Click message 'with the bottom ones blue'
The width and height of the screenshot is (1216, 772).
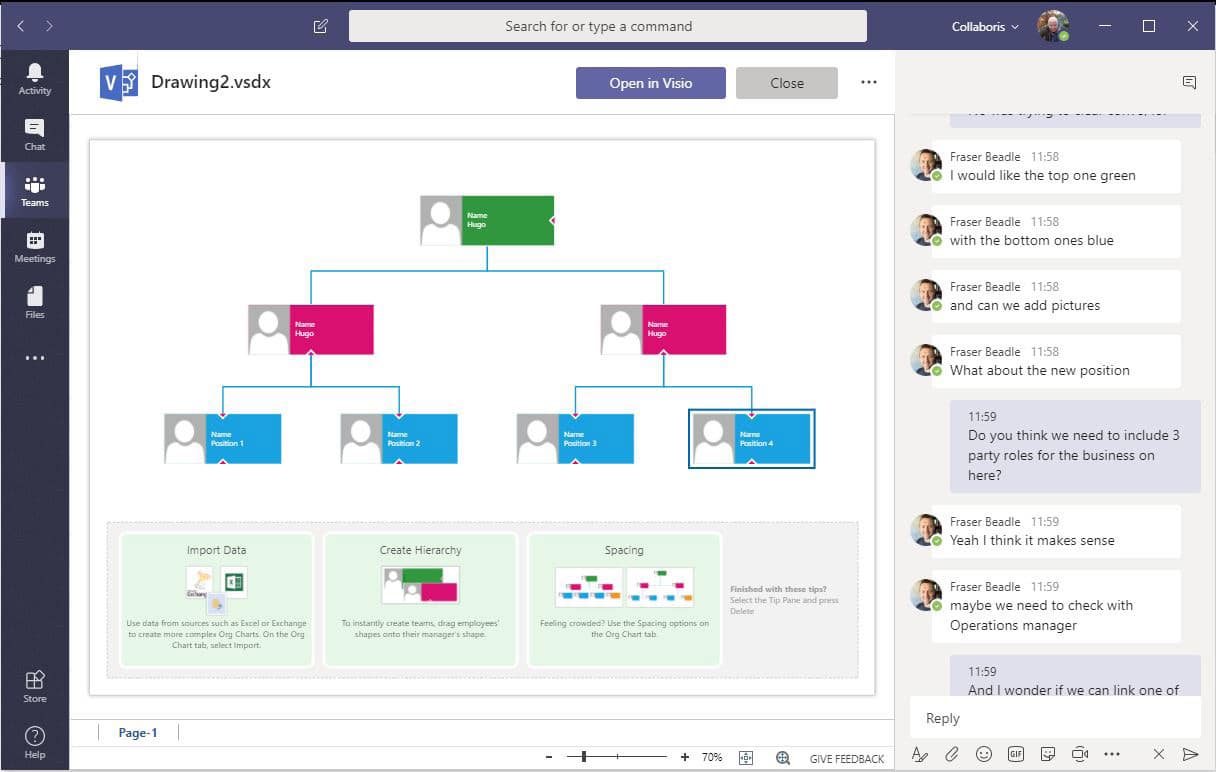tap(1055, 231)
